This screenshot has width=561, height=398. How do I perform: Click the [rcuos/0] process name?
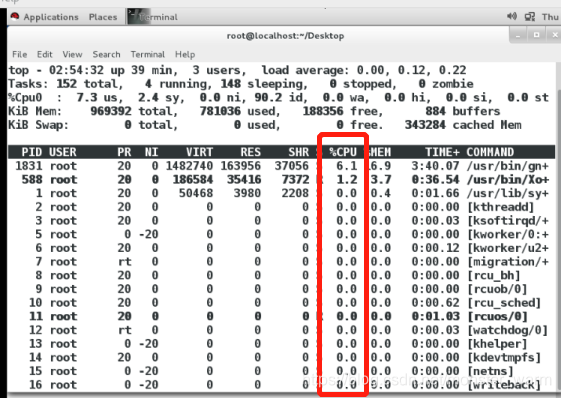click(497, 317)
